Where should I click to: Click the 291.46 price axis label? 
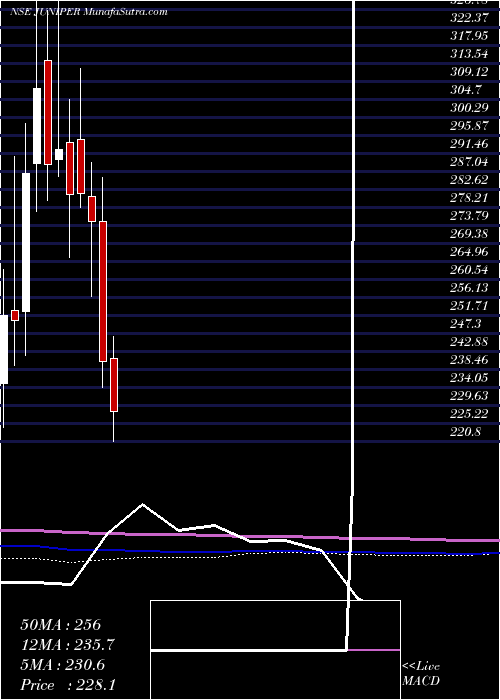tap(469, 144)
